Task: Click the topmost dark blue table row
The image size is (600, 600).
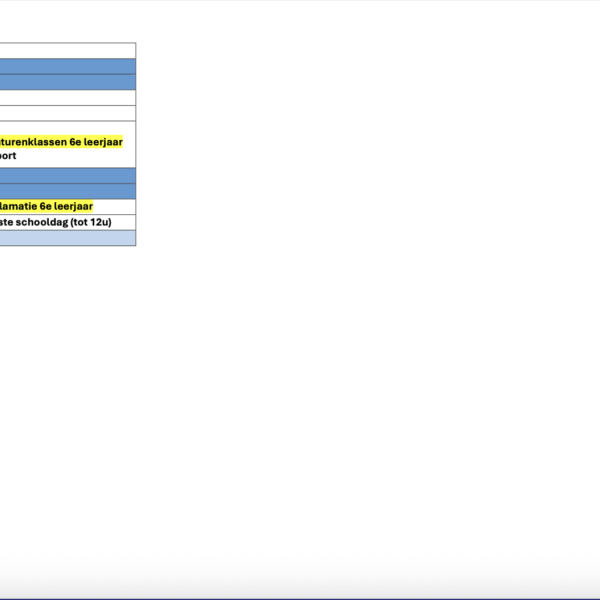Action: (66, 66)
